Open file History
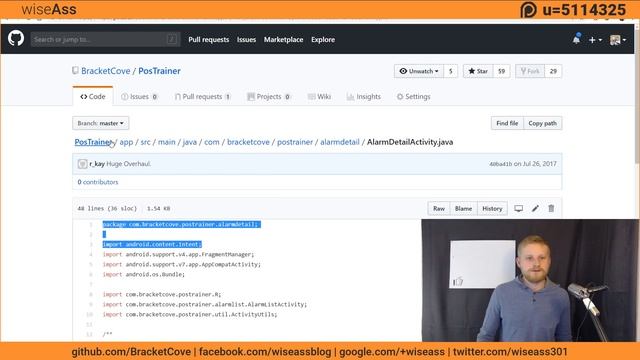This screenshot has width=640, height=360. tap(492, 209)
